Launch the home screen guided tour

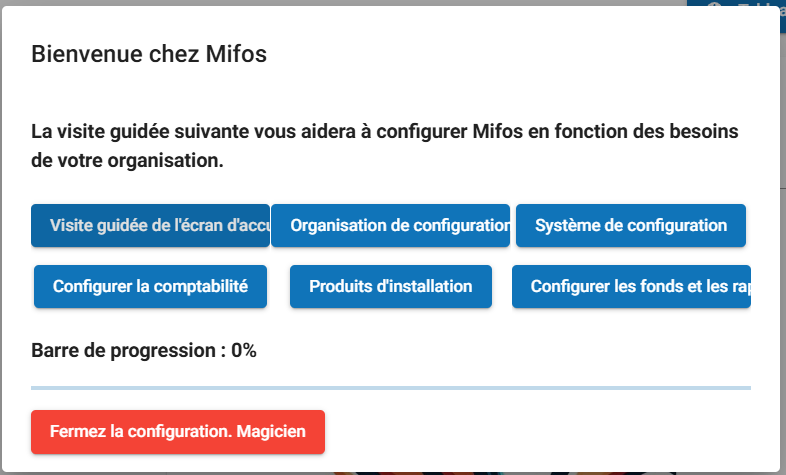150,225
